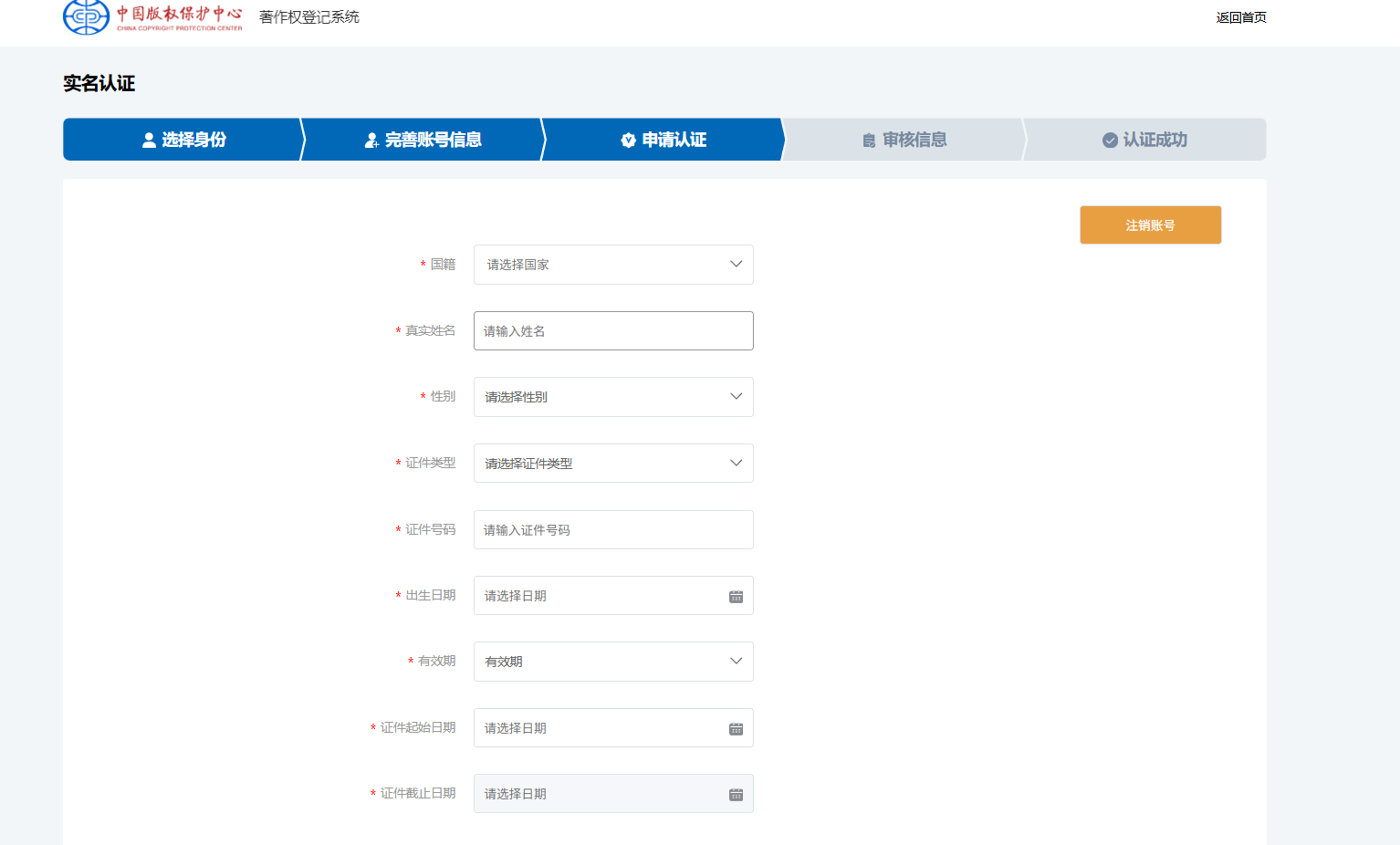Click the user-plus icon in 完善账号信息 step
Viewport: 1400px width, 845px height.
(x=371, y=140)
